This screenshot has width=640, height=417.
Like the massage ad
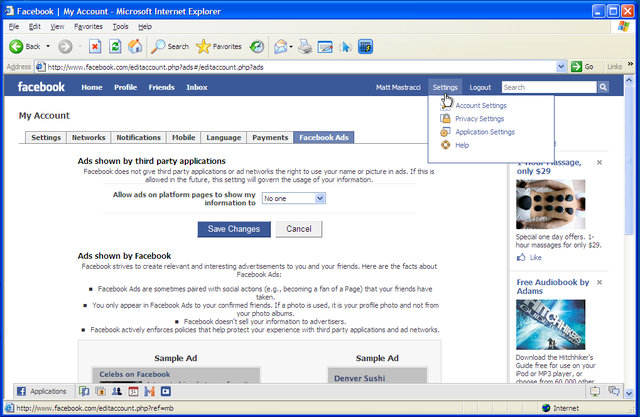529,257
